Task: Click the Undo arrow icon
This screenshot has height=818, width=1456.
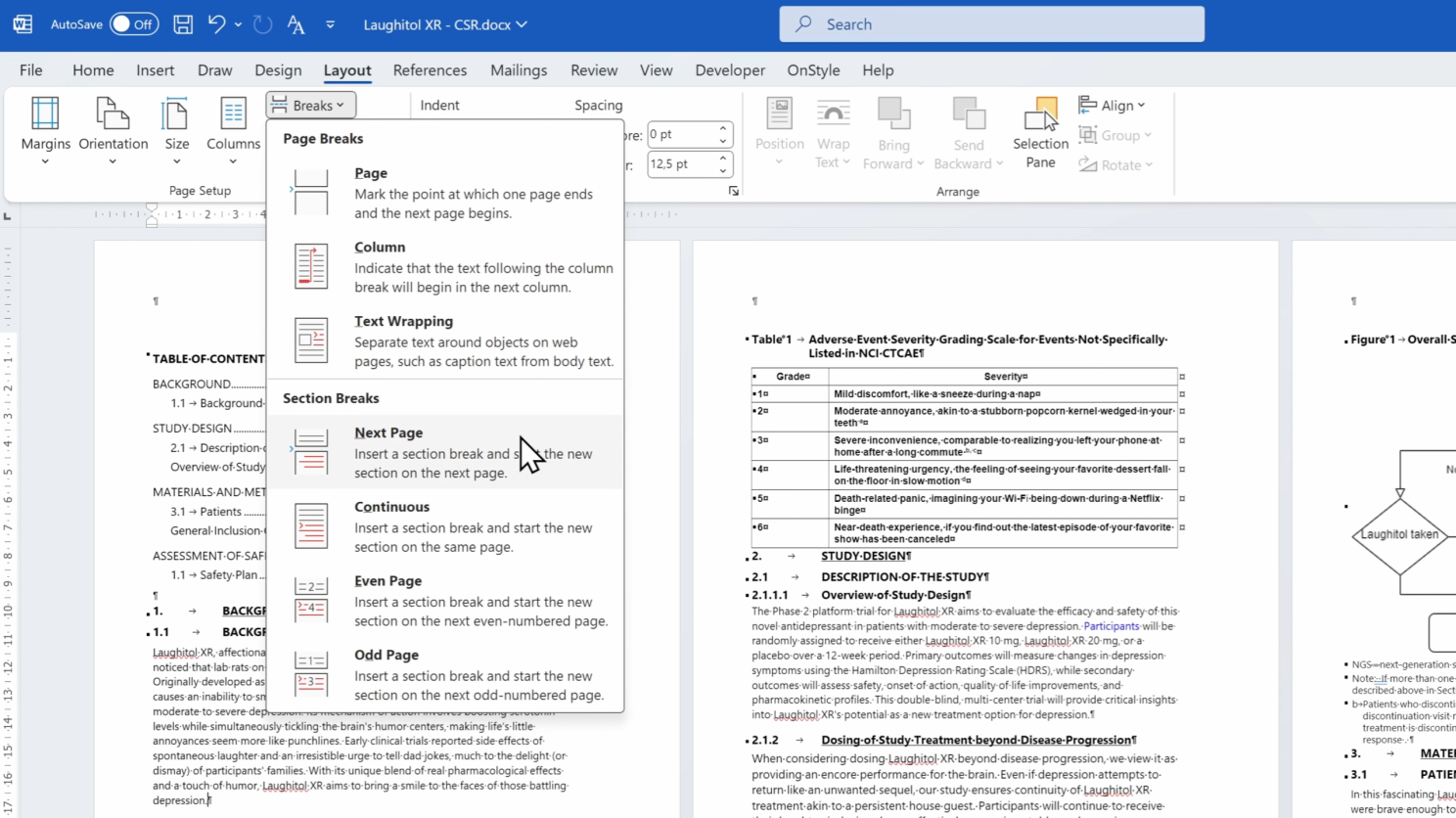Action: (x=216, y=24)
